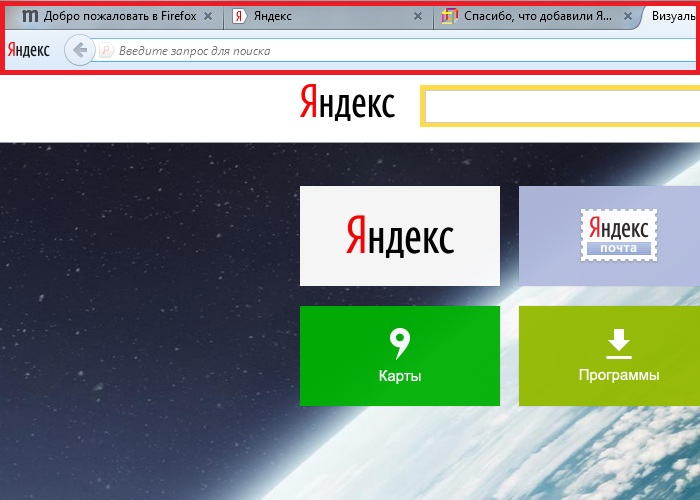Click the download arrow icon on Программы tile
The width and height of the screenshot is (700, 500).
click(x=619, y=344)
